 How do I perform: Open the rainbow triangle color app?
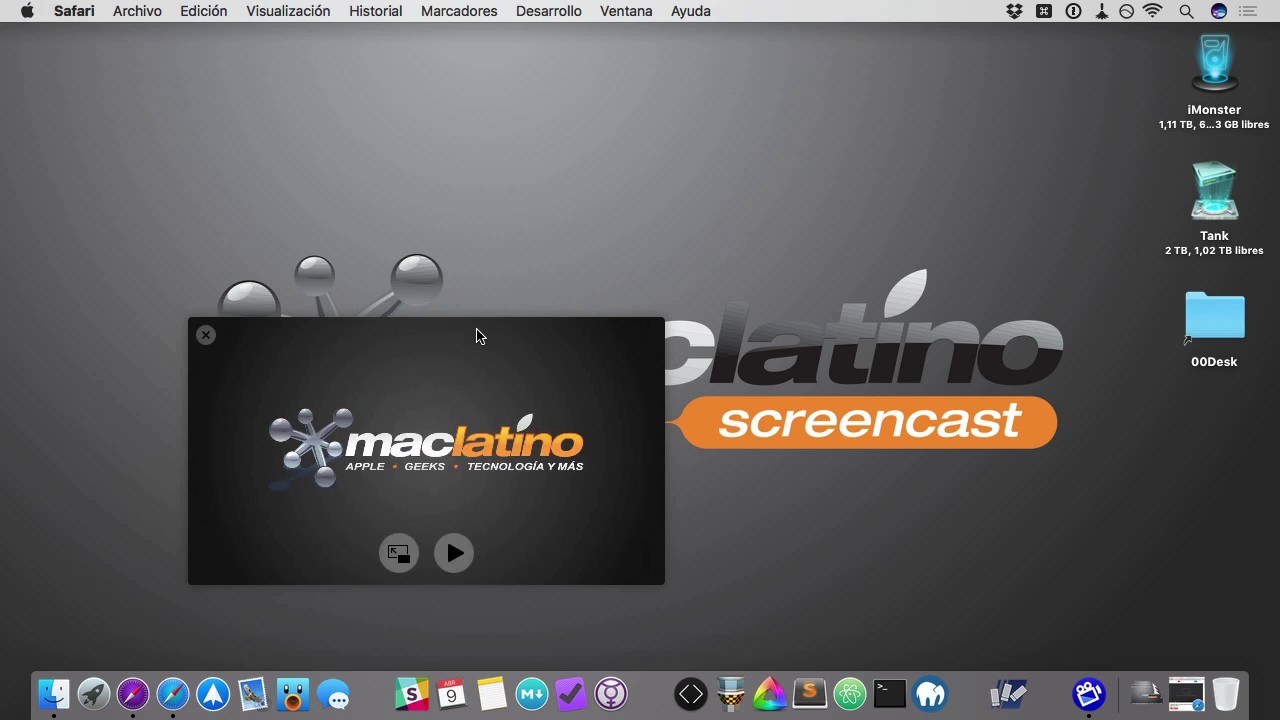coord(770,693)
